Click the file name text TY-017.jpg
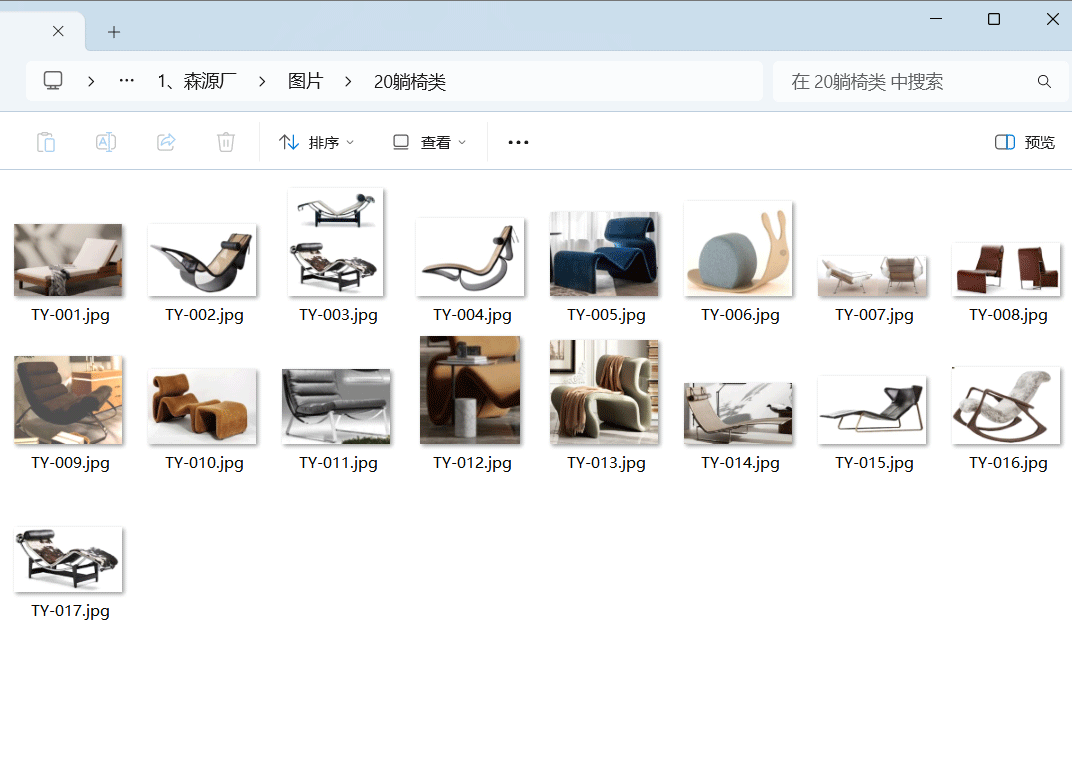This screenshot has height=770, width=1072. coord(70,611)
